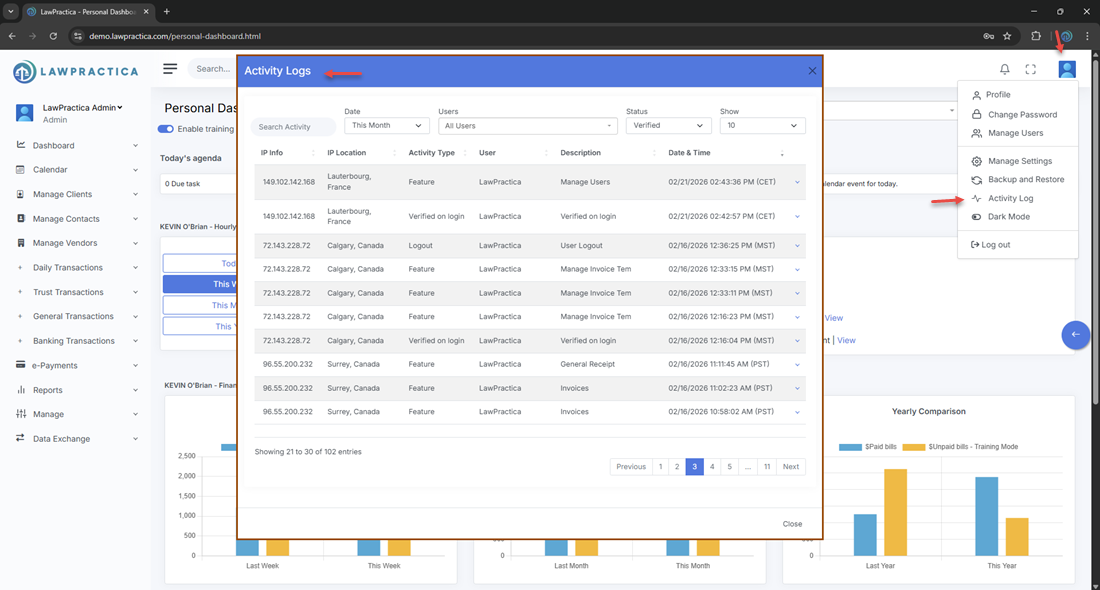Open the Status Verified dropdown
This screenshot has width=1100, height=590.
(x=668, y=126)
